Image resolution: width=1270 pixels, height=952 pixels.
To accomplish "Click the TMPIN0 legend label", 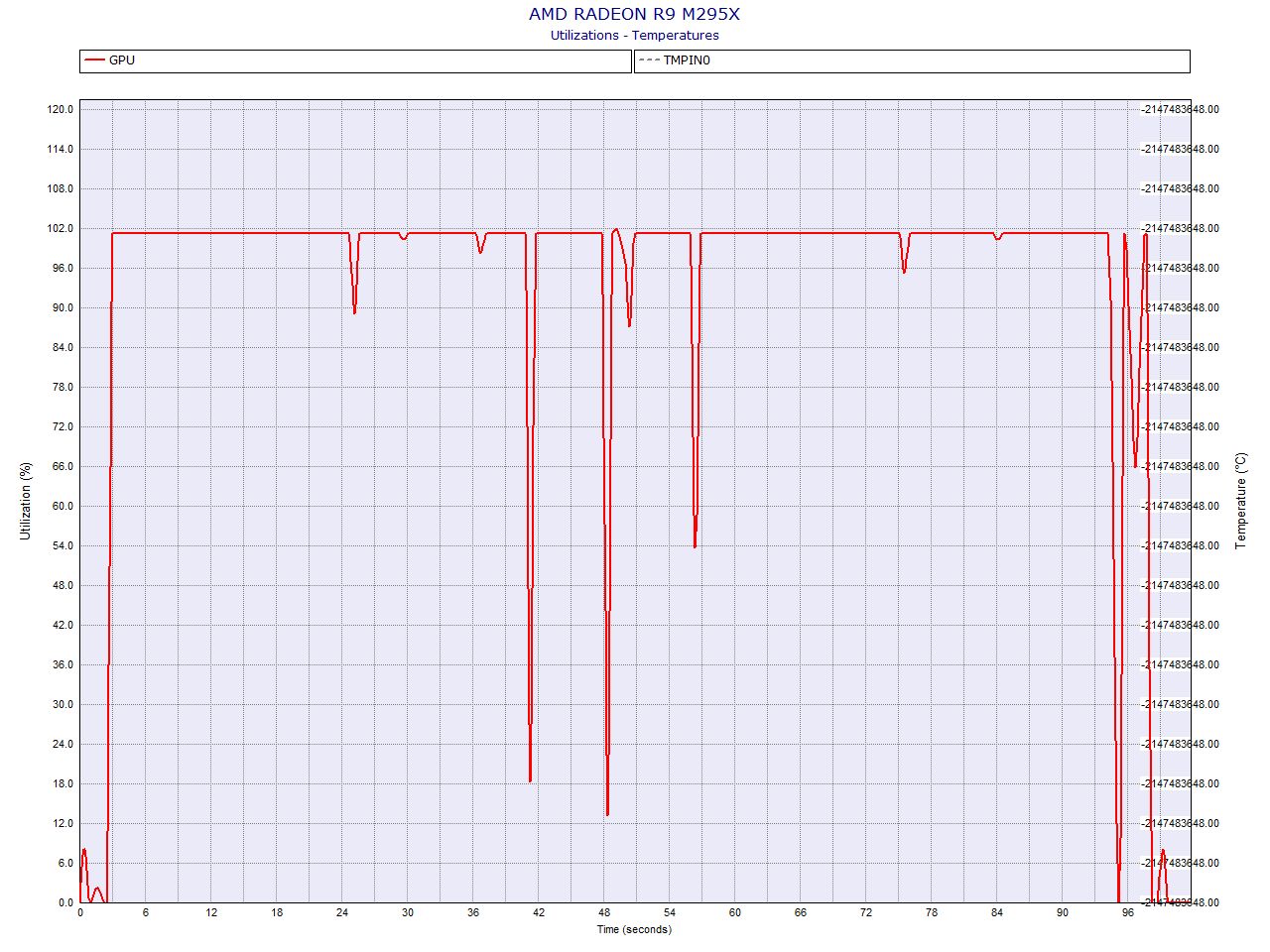I will point(687,60).
